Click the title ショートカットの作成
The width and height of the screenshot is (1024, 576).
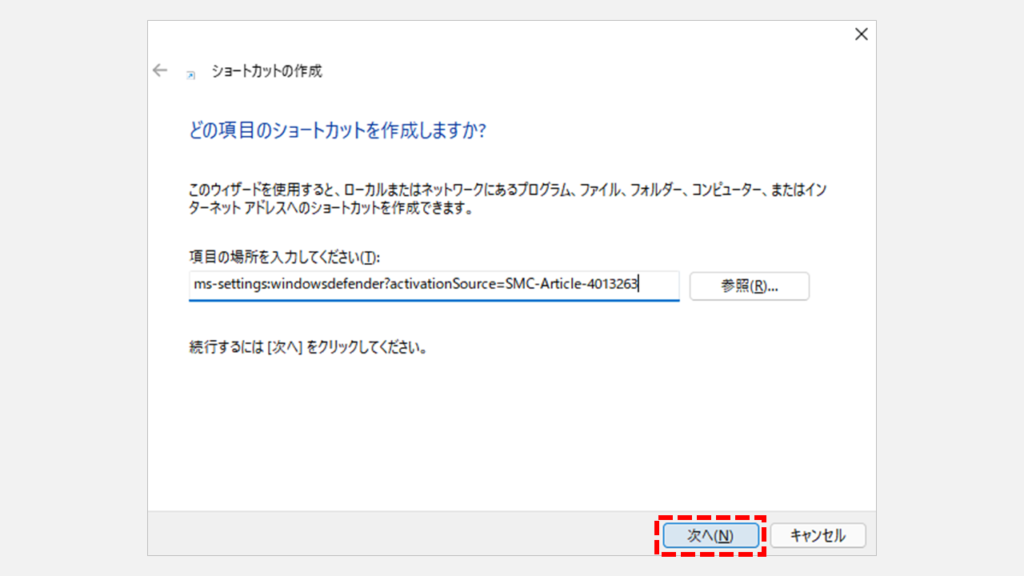pyautogui.click(x=266, y=71)
